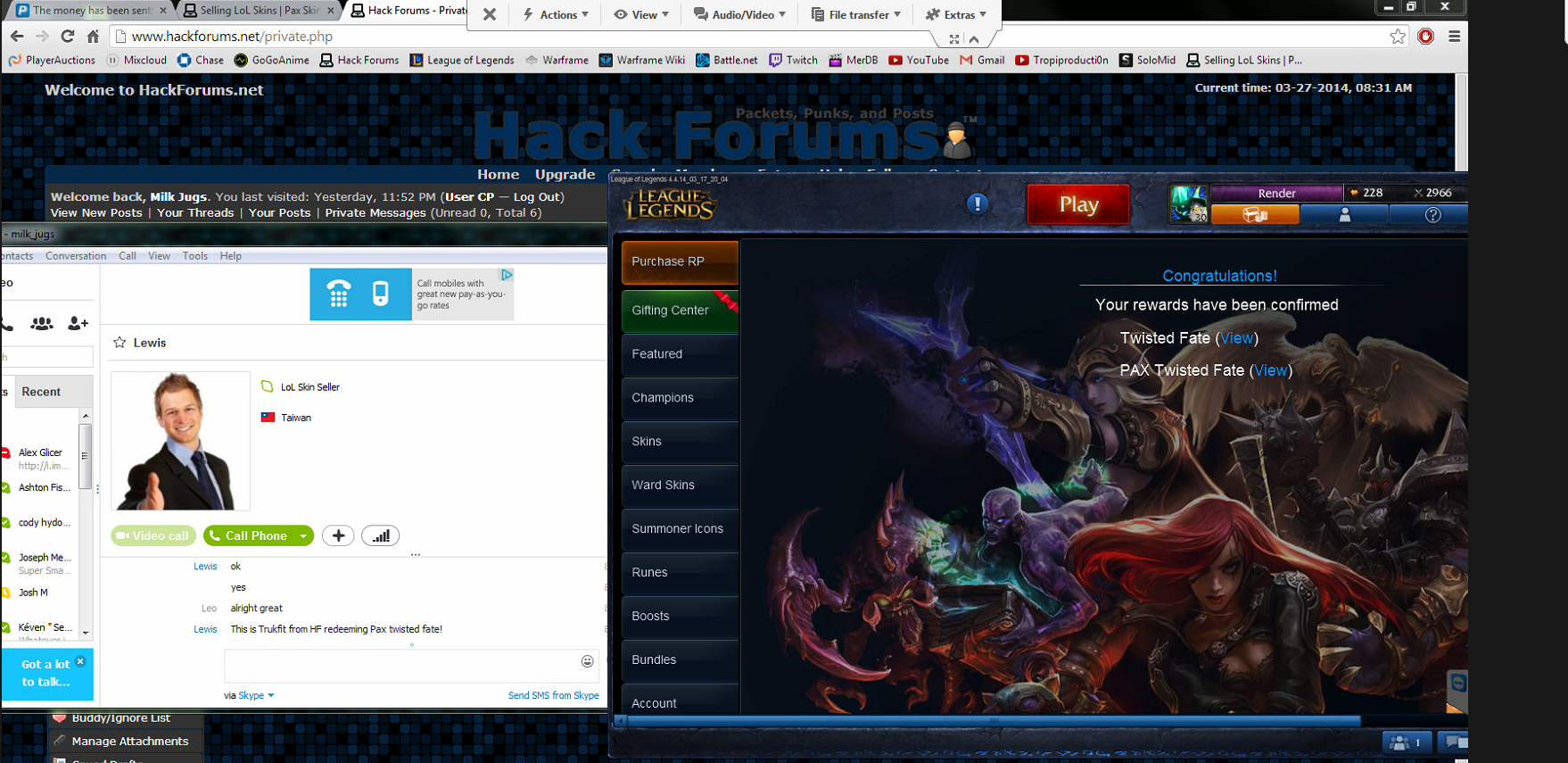Image resolution: width=1568 pixels, height=763 pixels.
Task: Toggle remote session fullscreen icon
Action: tap(954, 38)
